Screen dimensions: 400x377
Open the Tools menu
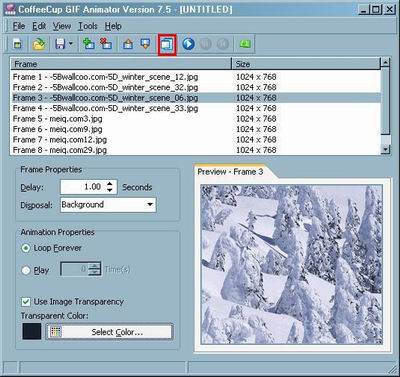coord(88,26)
